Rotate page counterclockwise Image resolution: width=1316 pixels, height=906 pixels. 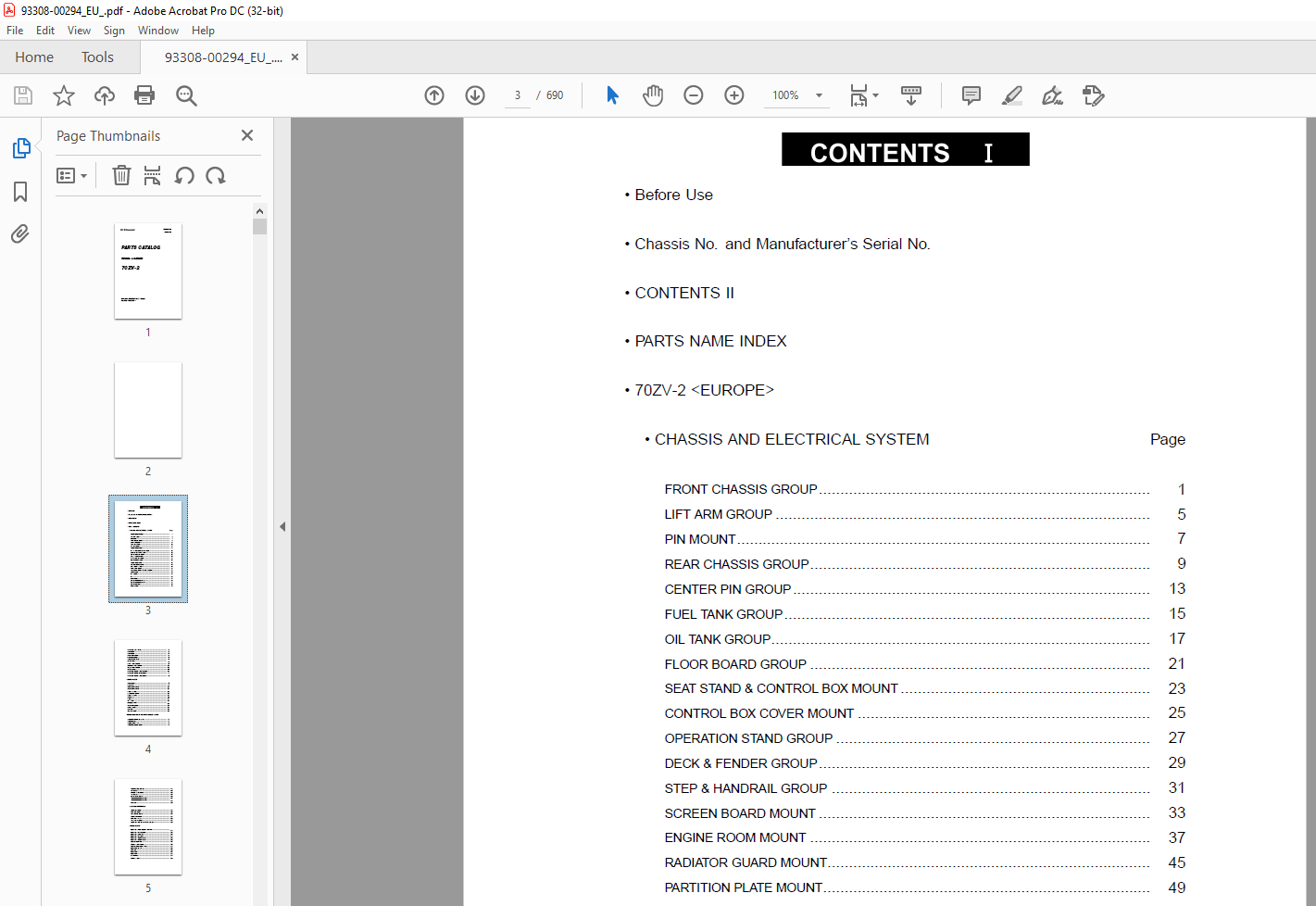point(184,175)
